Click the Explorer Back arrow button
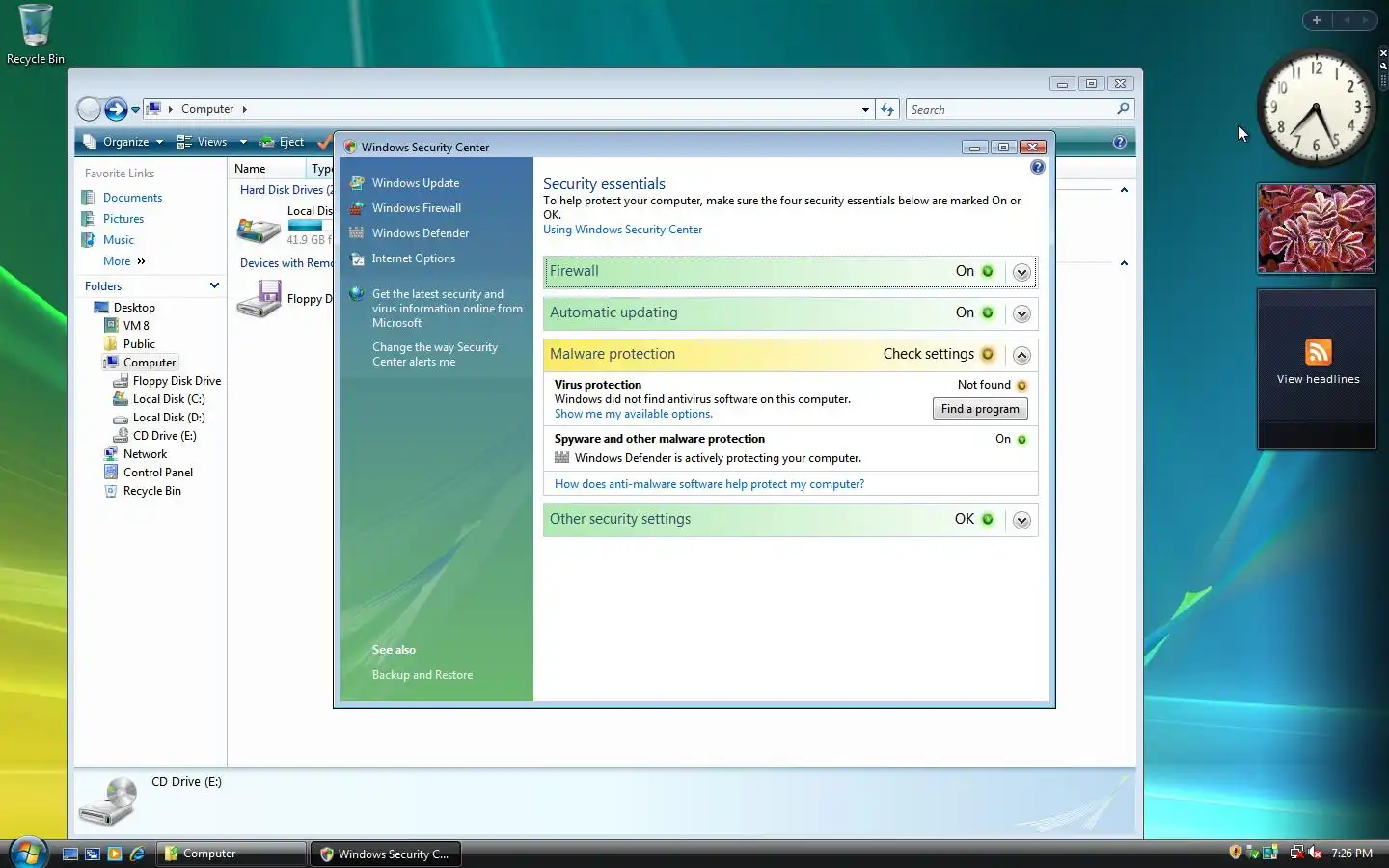 (89, 109)
